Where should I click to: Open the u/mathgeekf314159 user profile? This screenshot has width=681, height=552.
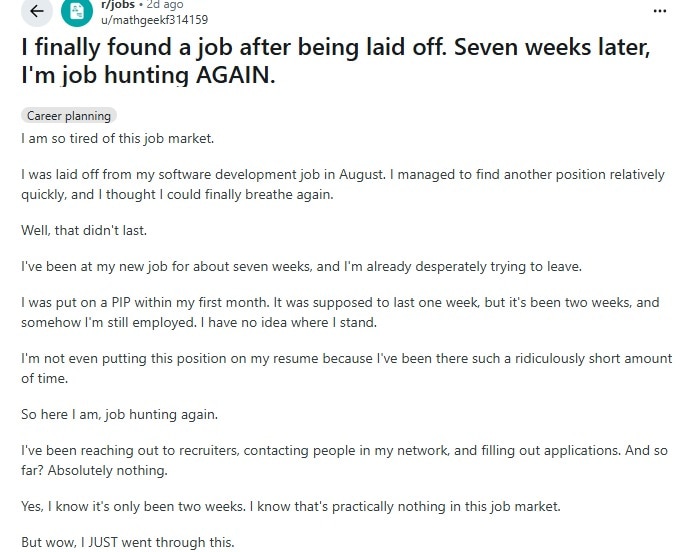[154, 20]
